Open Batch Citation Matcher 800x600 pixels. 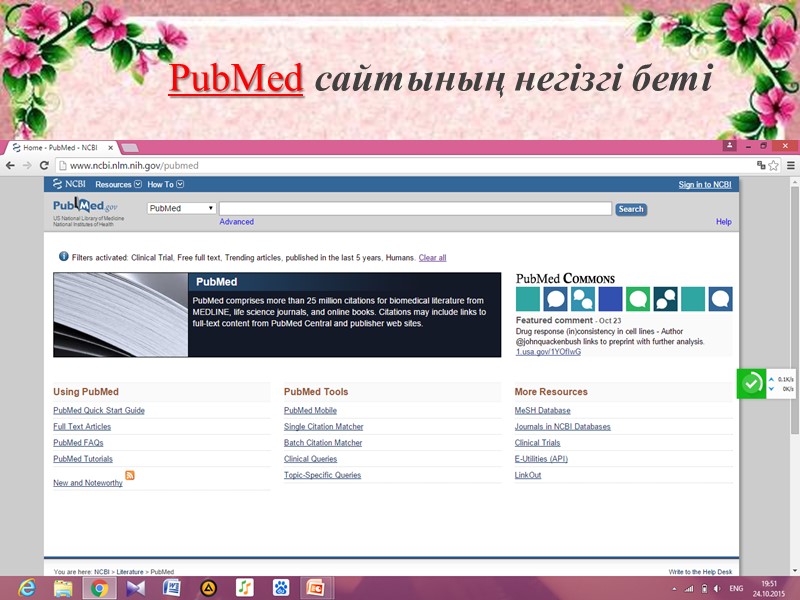[323, 443]
